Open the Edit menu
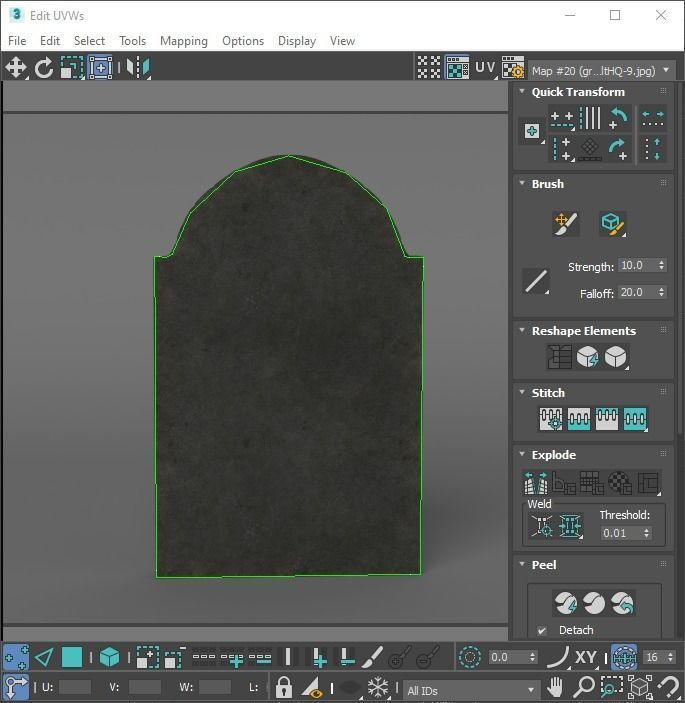Image resolution: width=685 pixels, height=703 pixels. tap(50, 41)
